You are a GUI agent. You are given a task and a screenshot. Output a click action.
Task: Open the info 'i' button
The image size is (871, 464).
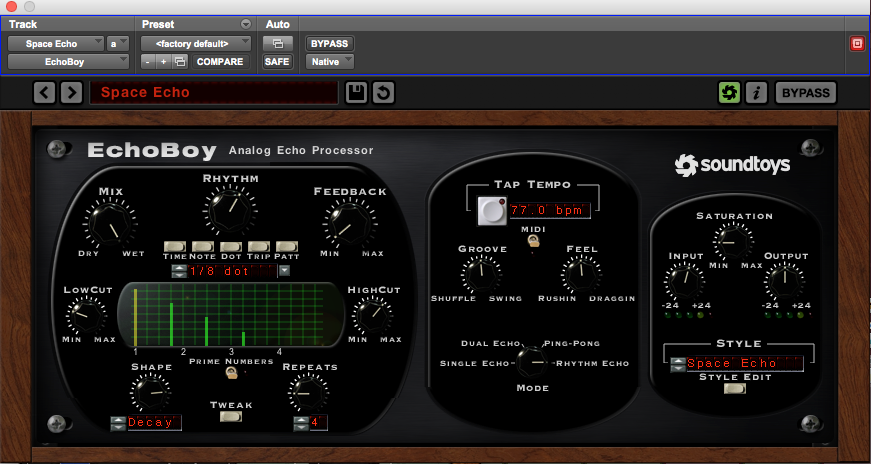coord(756,93)
